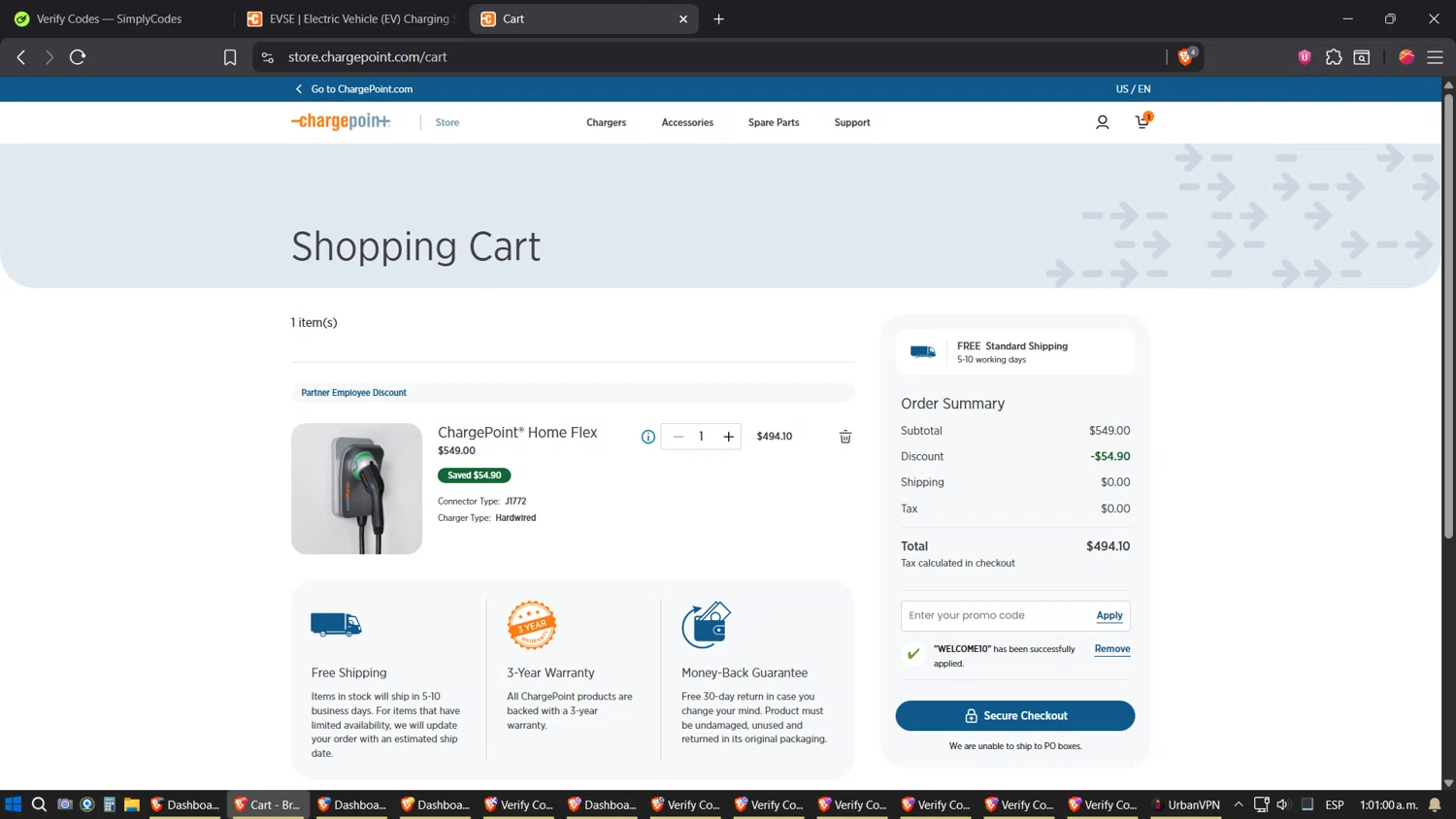Click the ChargePoint logo
The image size is (1456, 819).
pyautogui.click(x=341, y=121)
